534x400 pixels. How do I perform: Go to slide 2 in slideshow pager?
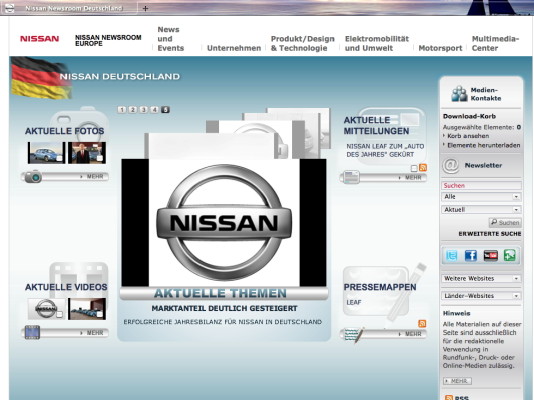pyautogui.click(x=133, y=110)
